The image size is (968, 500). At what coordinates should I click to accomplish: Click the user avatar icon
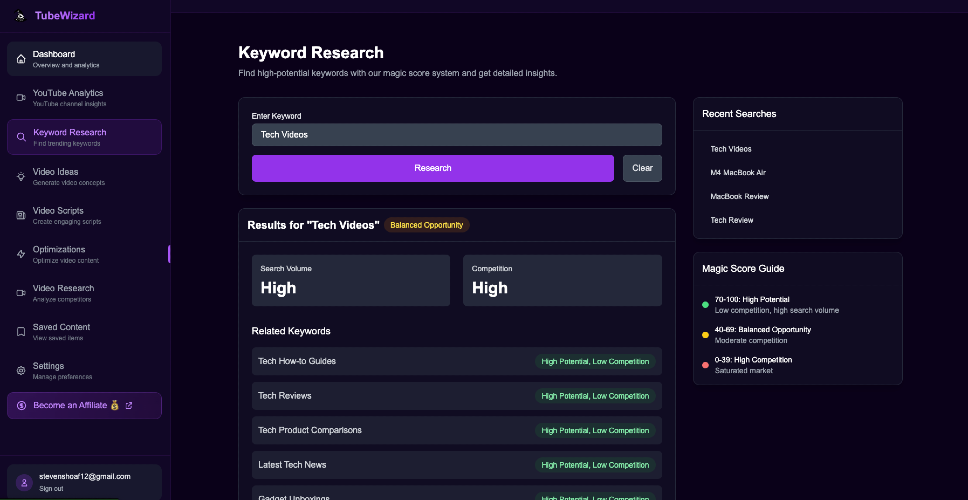[24, 482]
